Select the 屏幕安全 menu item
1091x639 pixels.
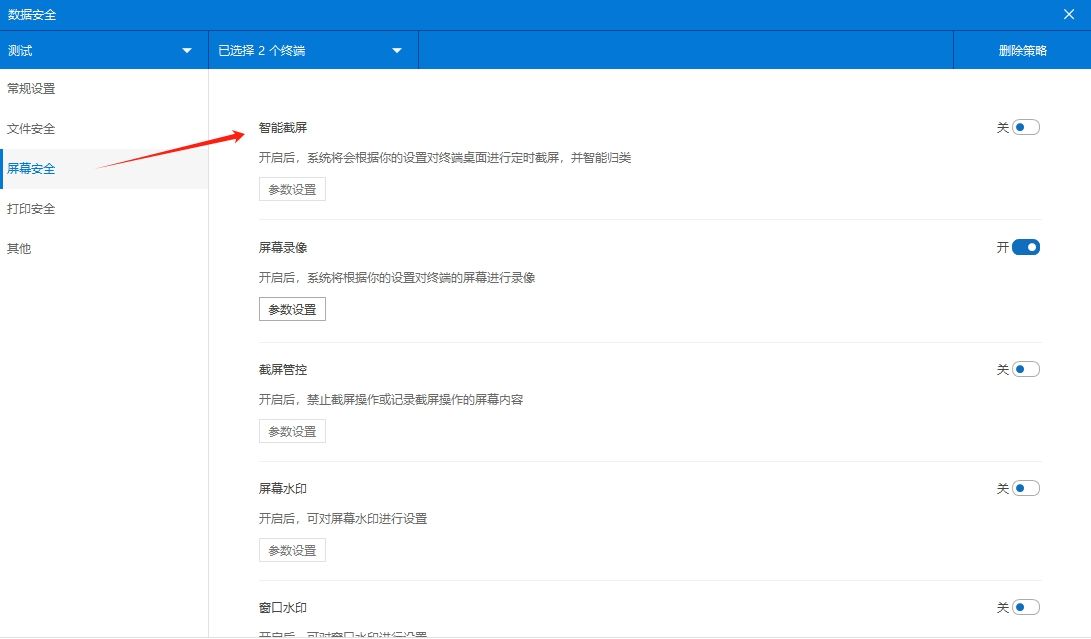[x=104, y=168]
